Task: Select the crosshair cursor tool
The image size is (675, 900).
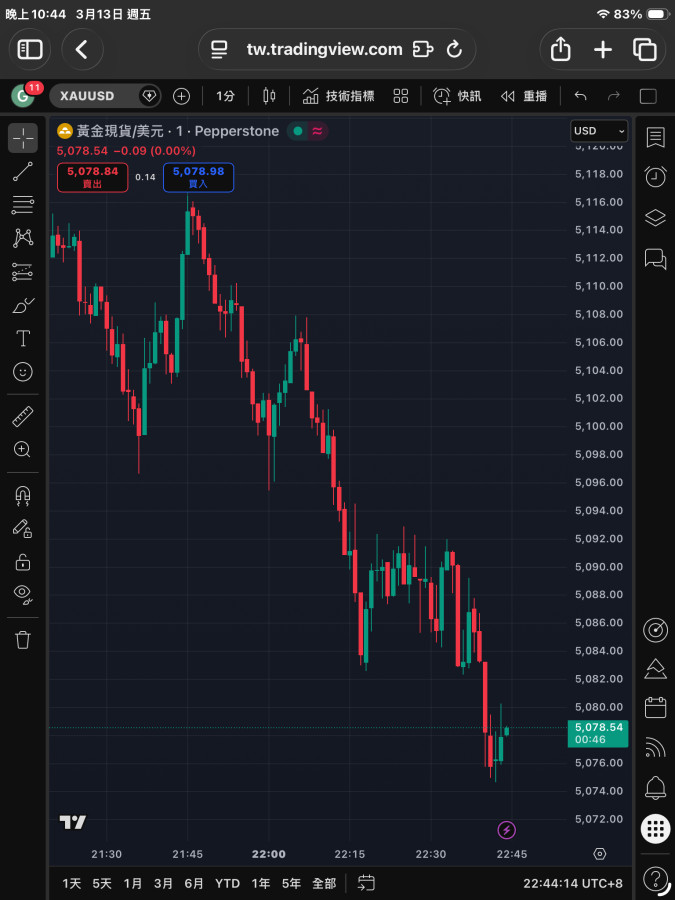Action: click(23, 138)
